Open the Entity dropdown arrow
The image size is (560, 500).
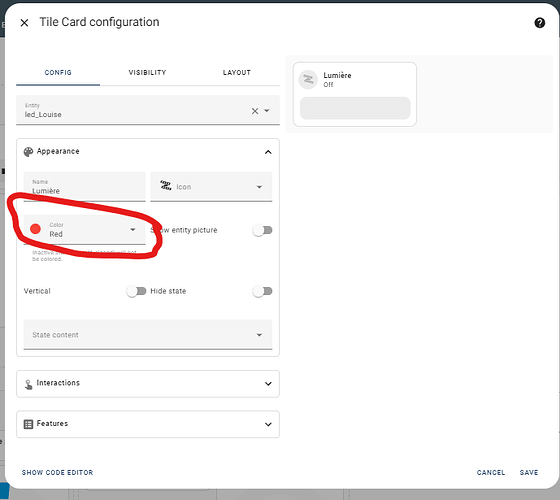(x=267, y=111)
